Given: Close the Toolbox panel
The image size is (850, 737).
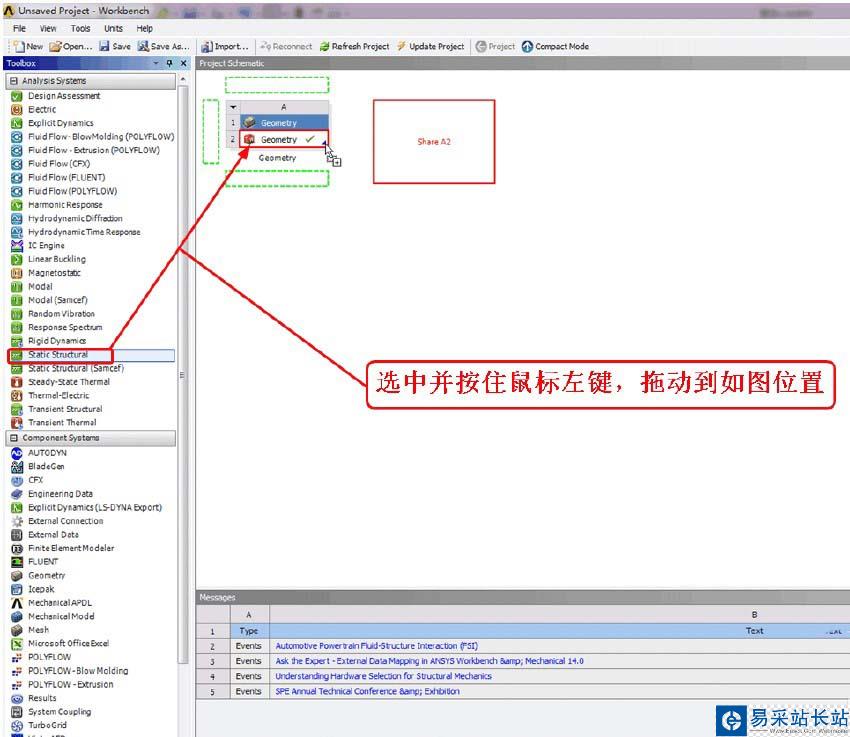Looking at the screenshot, I should click(x=184, y=63).
